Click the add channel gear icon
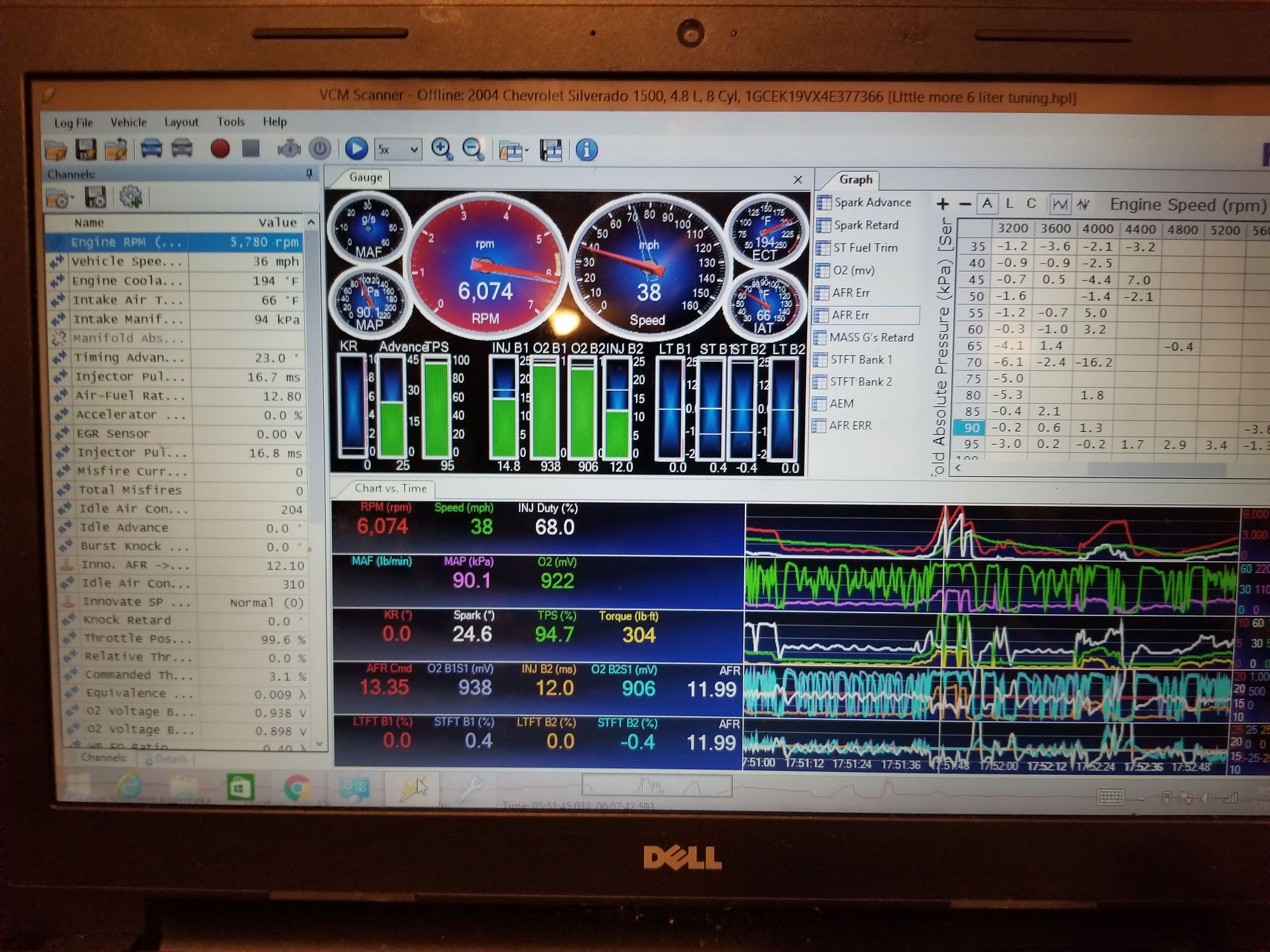The image size is (1270, 952). coord(131,198)
